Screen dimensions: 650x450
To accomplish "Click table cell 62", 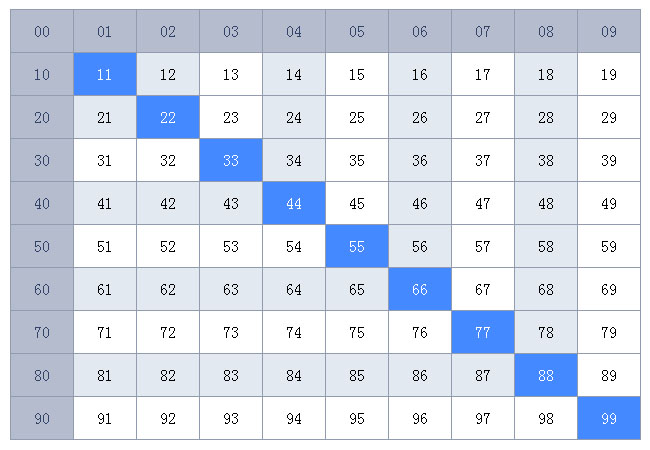I will point(168,290).
